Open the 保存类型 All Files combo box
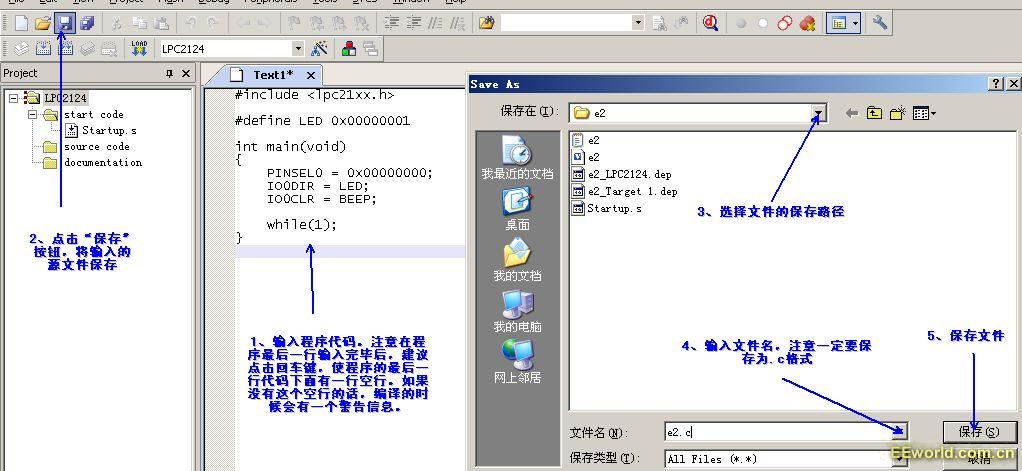This screenshot has height=471, width=1022. click(786, 459)
